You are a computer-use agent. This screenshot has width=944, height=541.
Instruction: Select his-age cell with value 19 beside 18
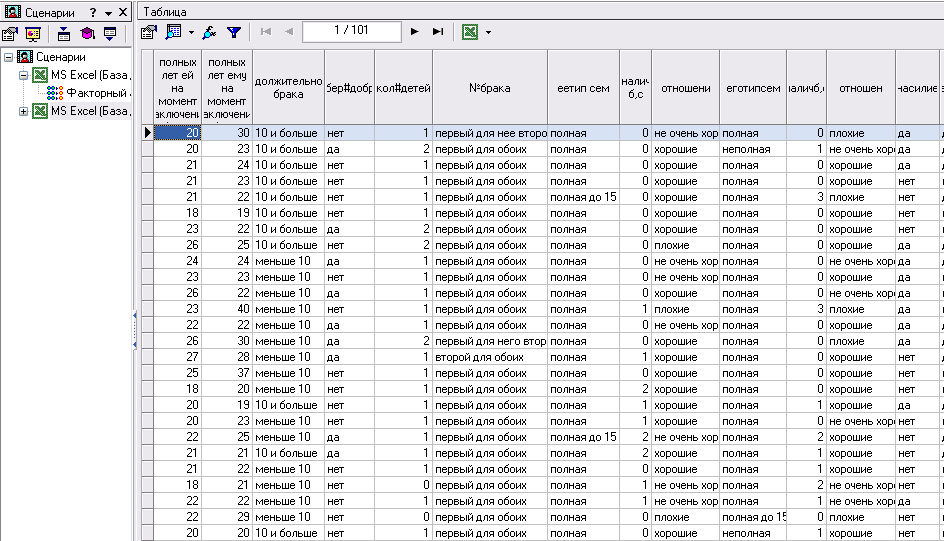(227, 213)
